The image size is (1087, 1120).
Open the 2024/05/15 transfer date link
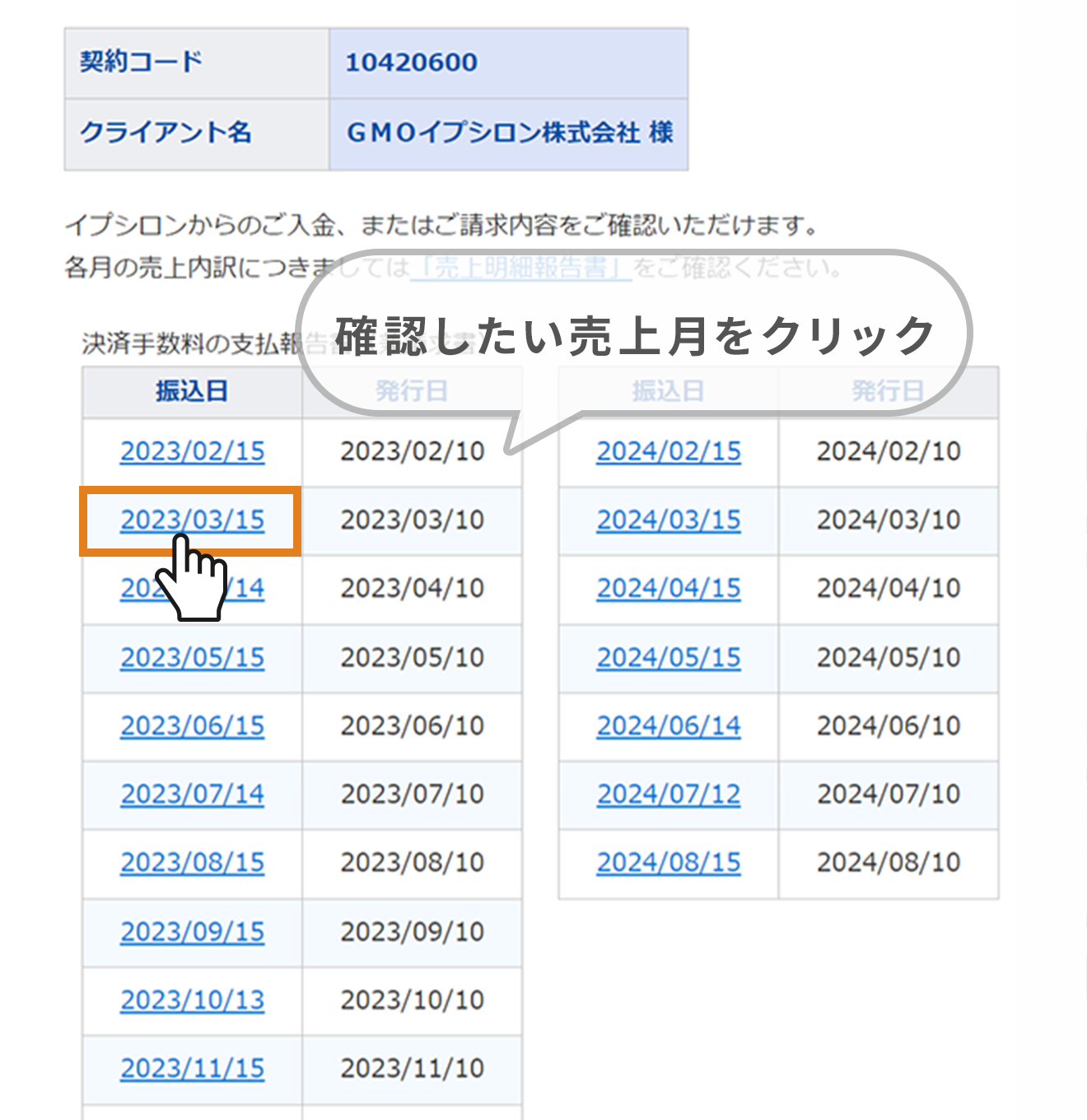[669, 657]
